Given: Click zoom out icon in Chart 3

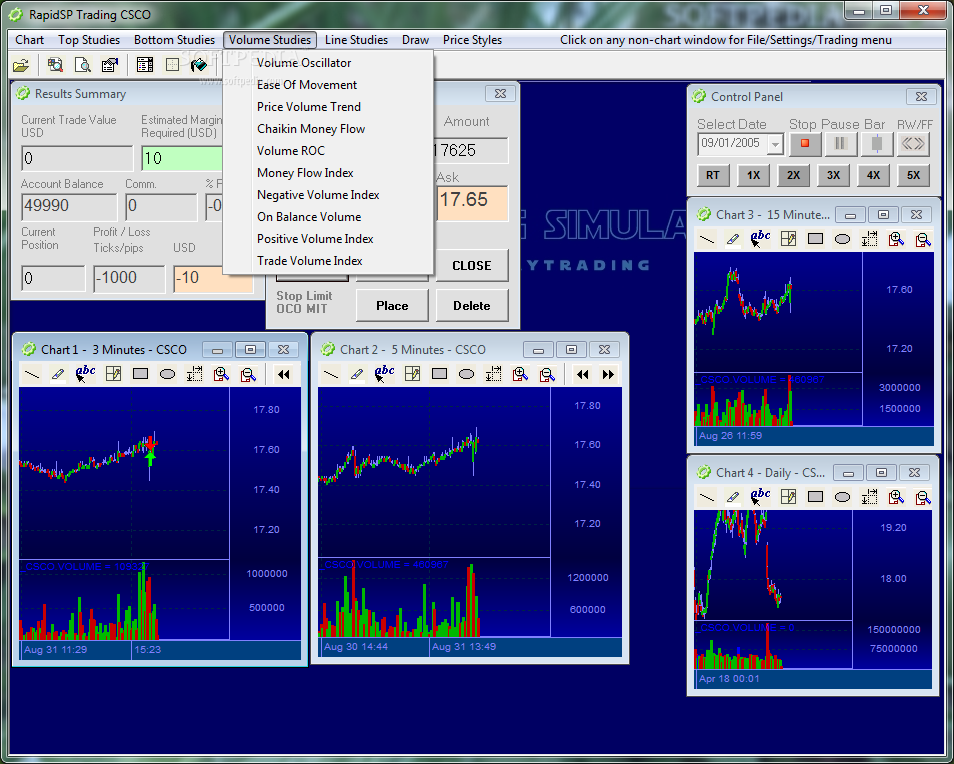Looking at the screenshot, I should [x=923, y=239].
